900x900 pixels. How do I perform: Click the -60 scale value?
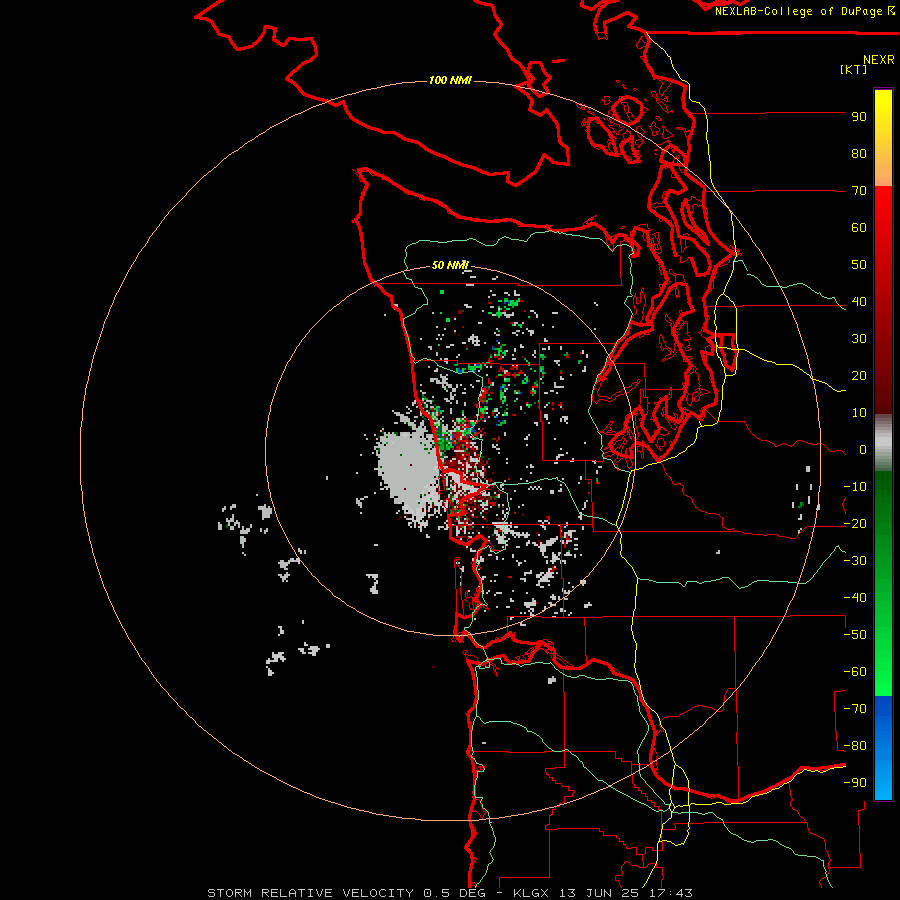tap(855, 672)
